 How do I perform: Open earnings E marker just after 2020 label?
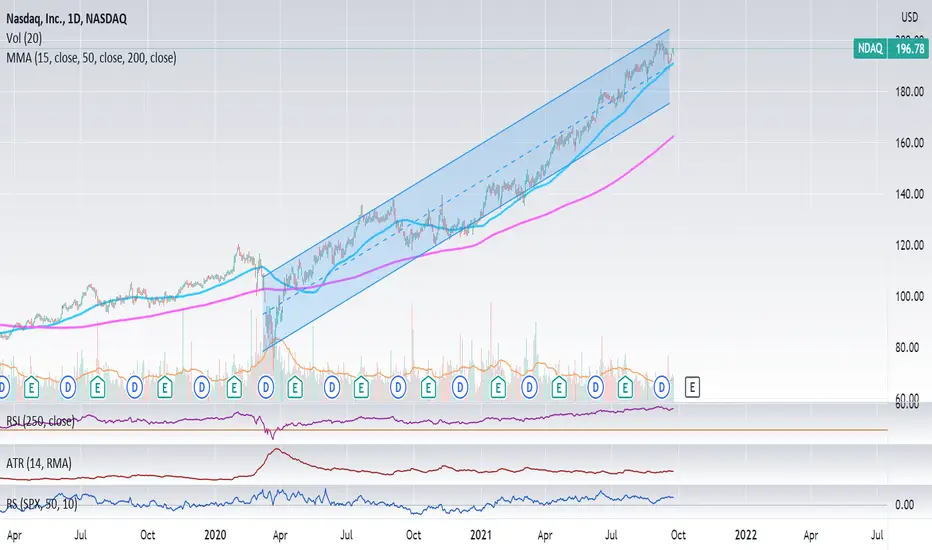click(234, 387)
